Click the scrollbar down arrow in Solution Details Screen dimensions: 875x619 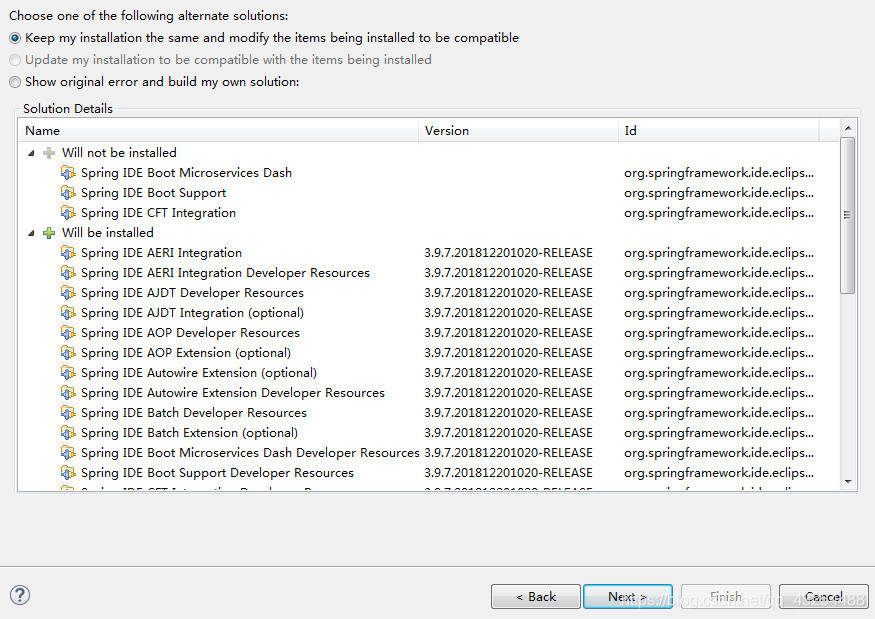coord(848,482)
